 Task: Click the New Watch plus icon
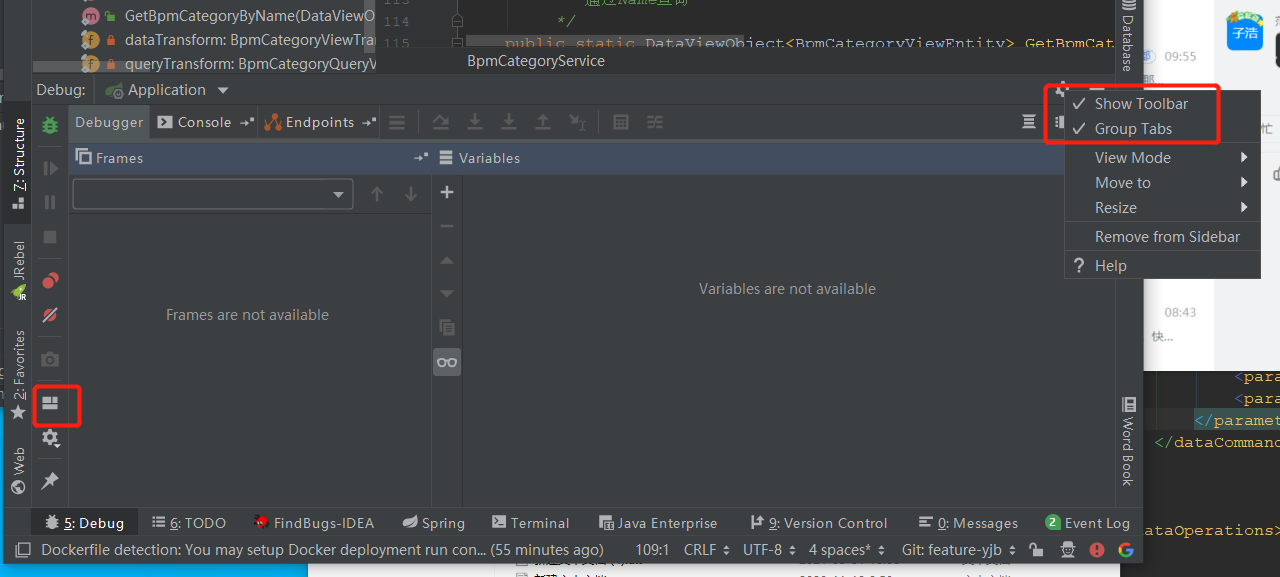click(x=447, y=192)
